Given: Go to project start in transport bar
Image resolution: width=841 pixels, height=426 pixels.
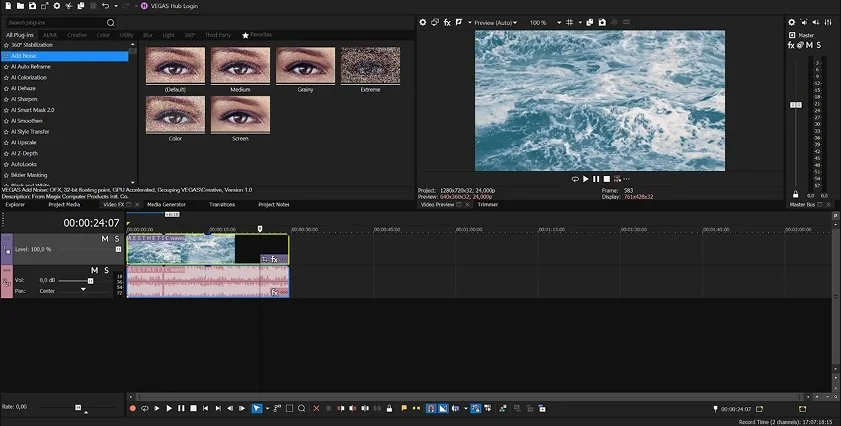Looking at the screenshot, I should pyautogui.click(x=205, y=408).
